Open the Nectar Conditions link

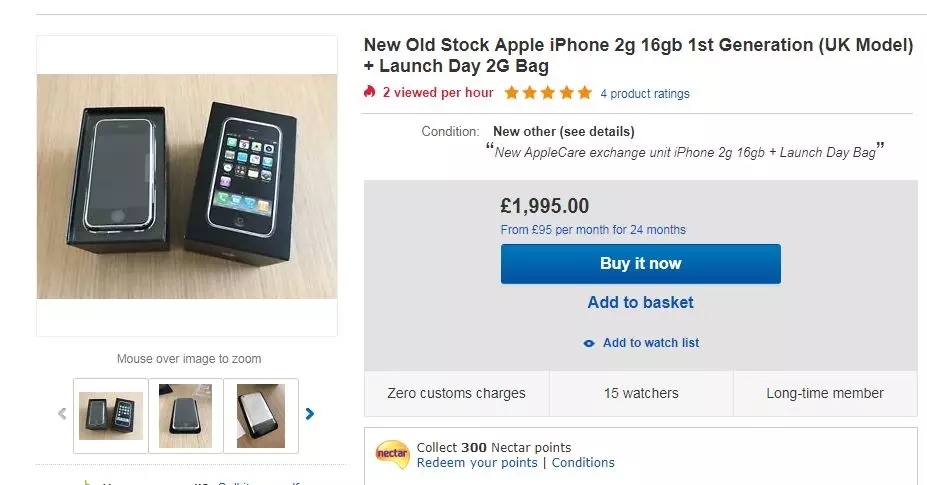click(583, 463)
